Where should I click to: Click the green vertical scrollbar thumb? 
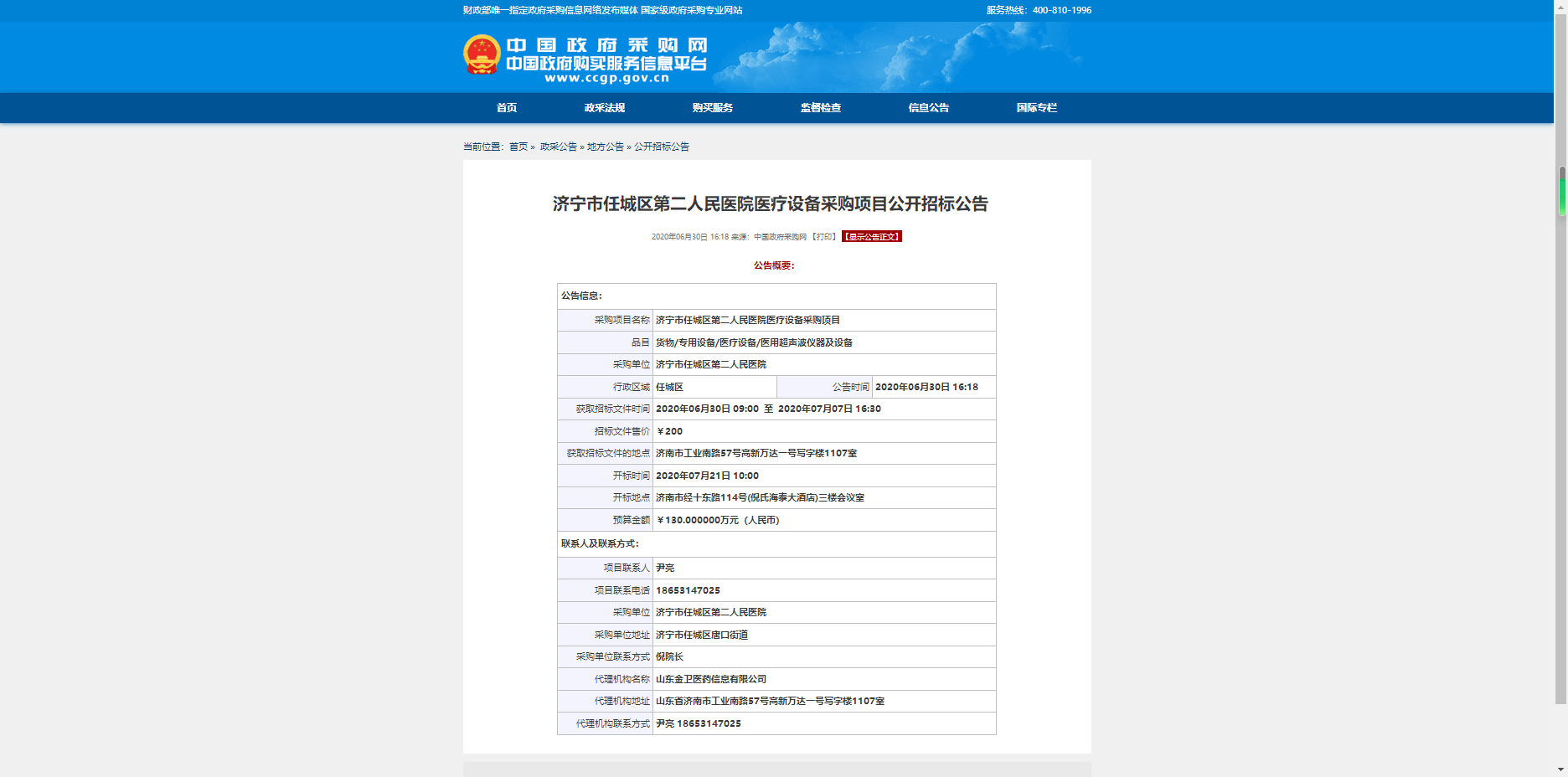pos(1562,191)
